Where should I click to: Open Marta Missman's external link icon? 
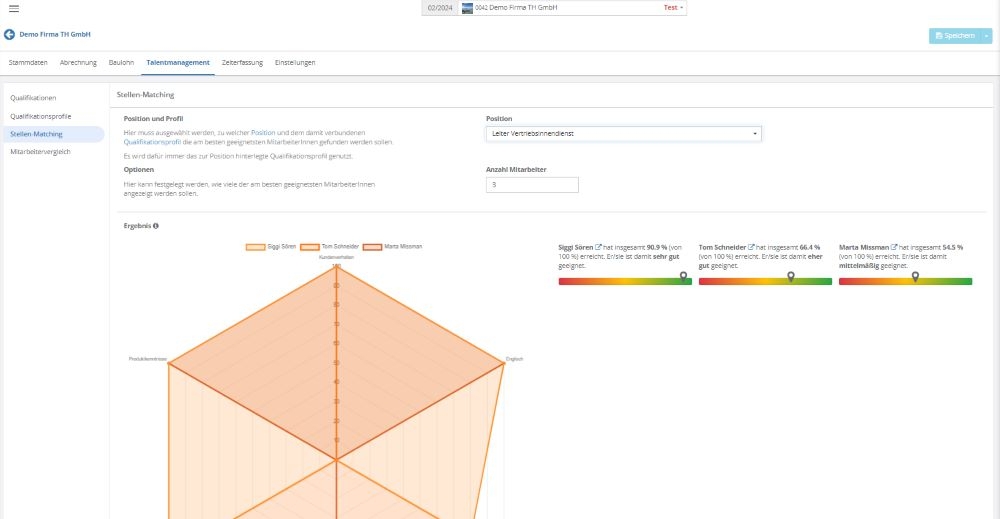pos(894,247)
